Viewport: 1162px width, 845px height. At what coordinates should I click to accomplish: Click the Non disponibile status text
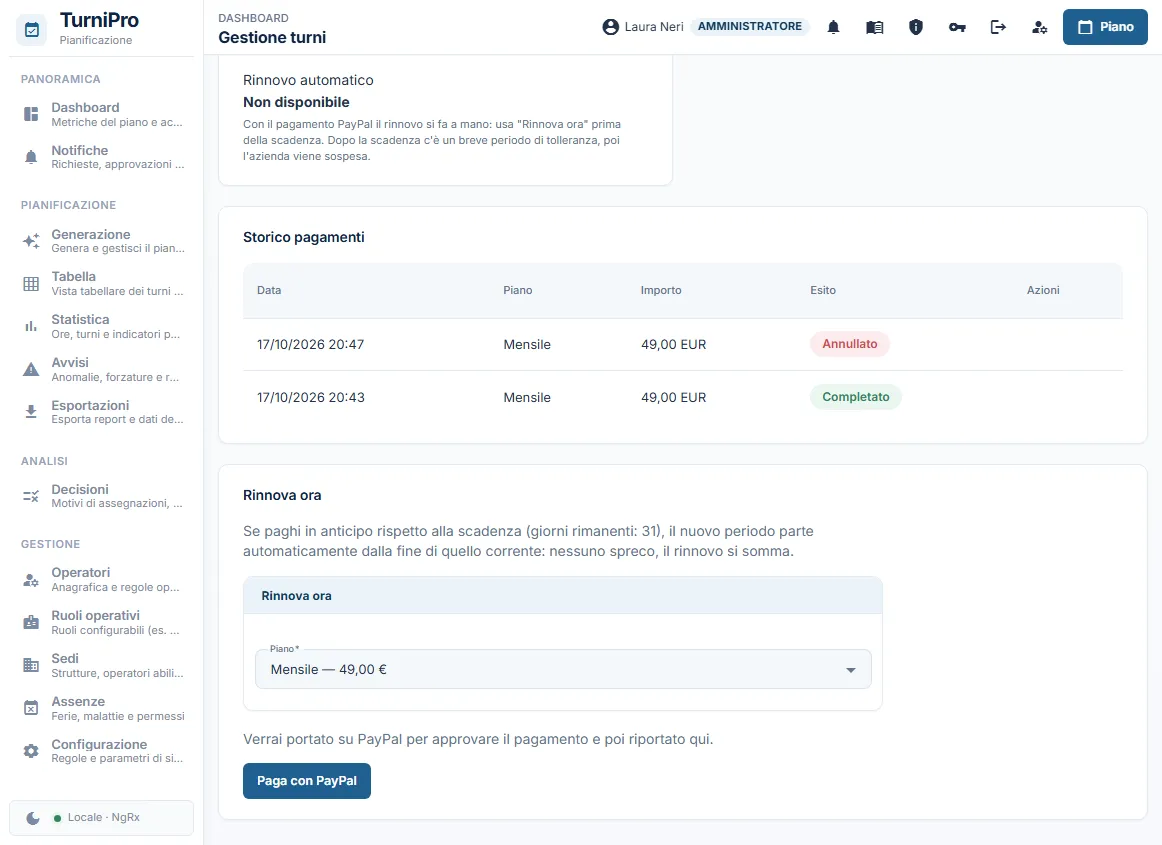296,102
